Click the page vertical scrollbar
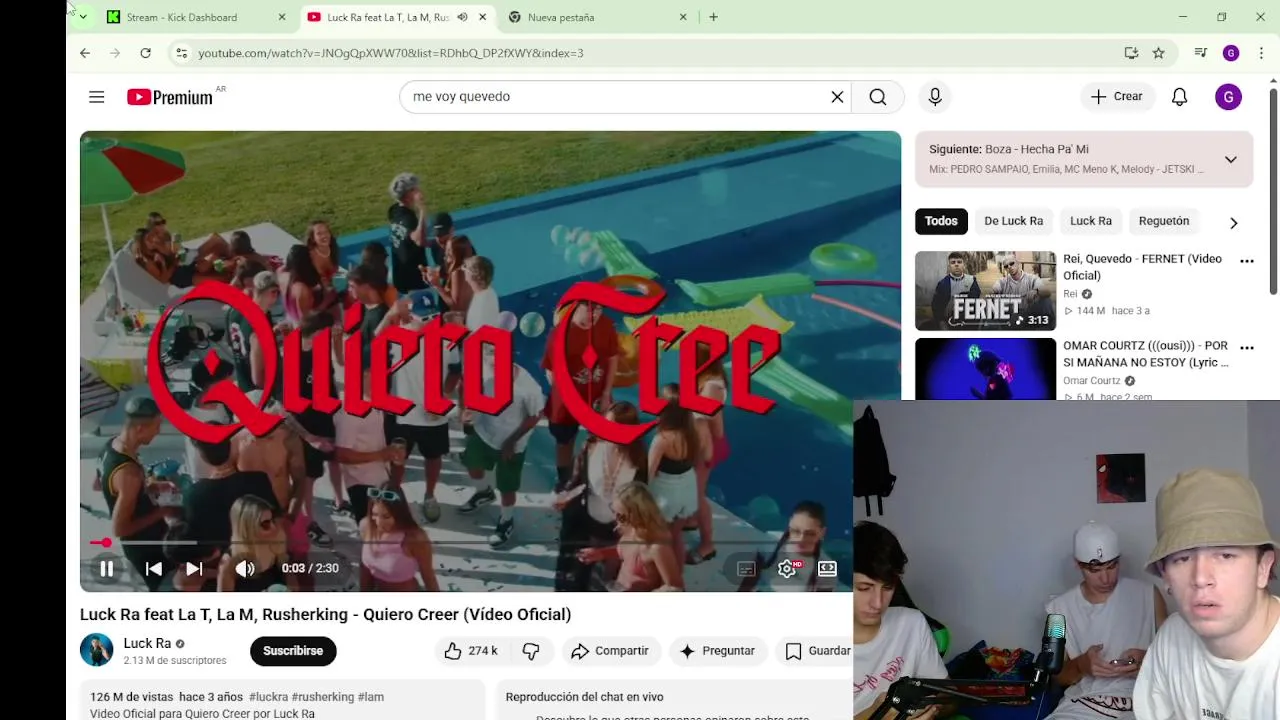Screen dimensions: 1280x720 coord(1273,190)
